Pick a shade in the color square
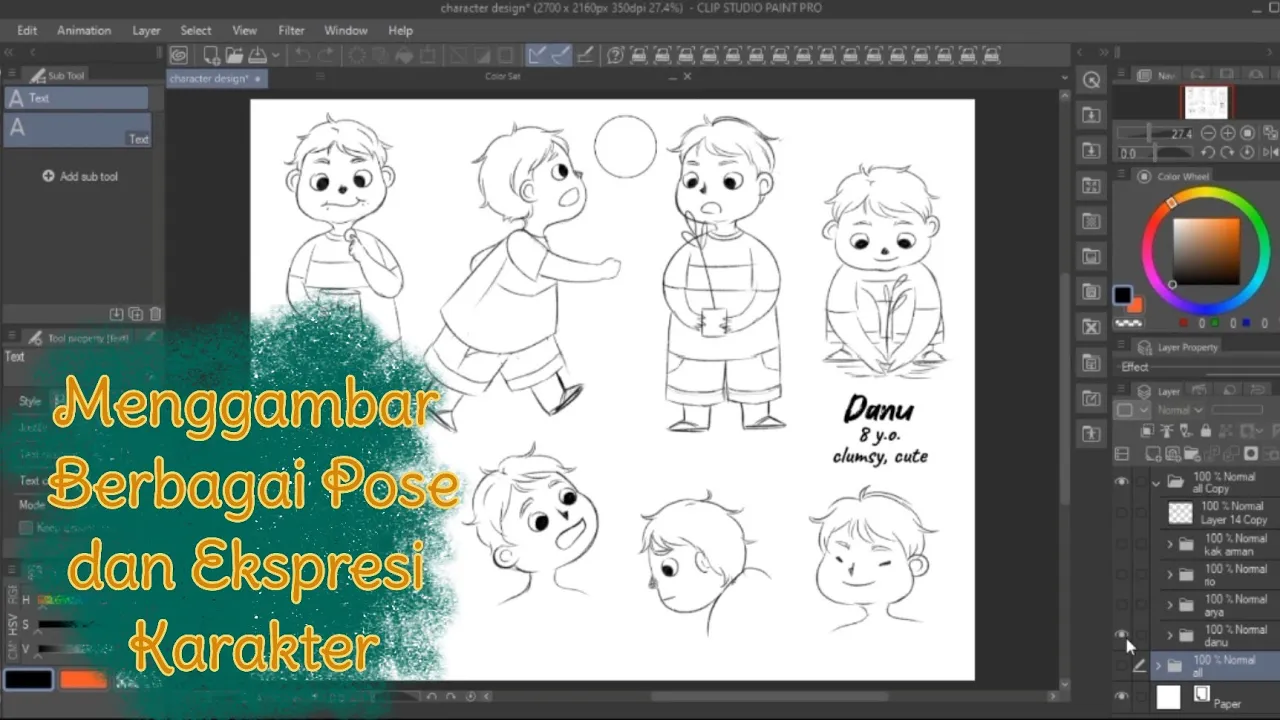The width and height of the screenshot is (1280, 720). tap(1206, 251)
